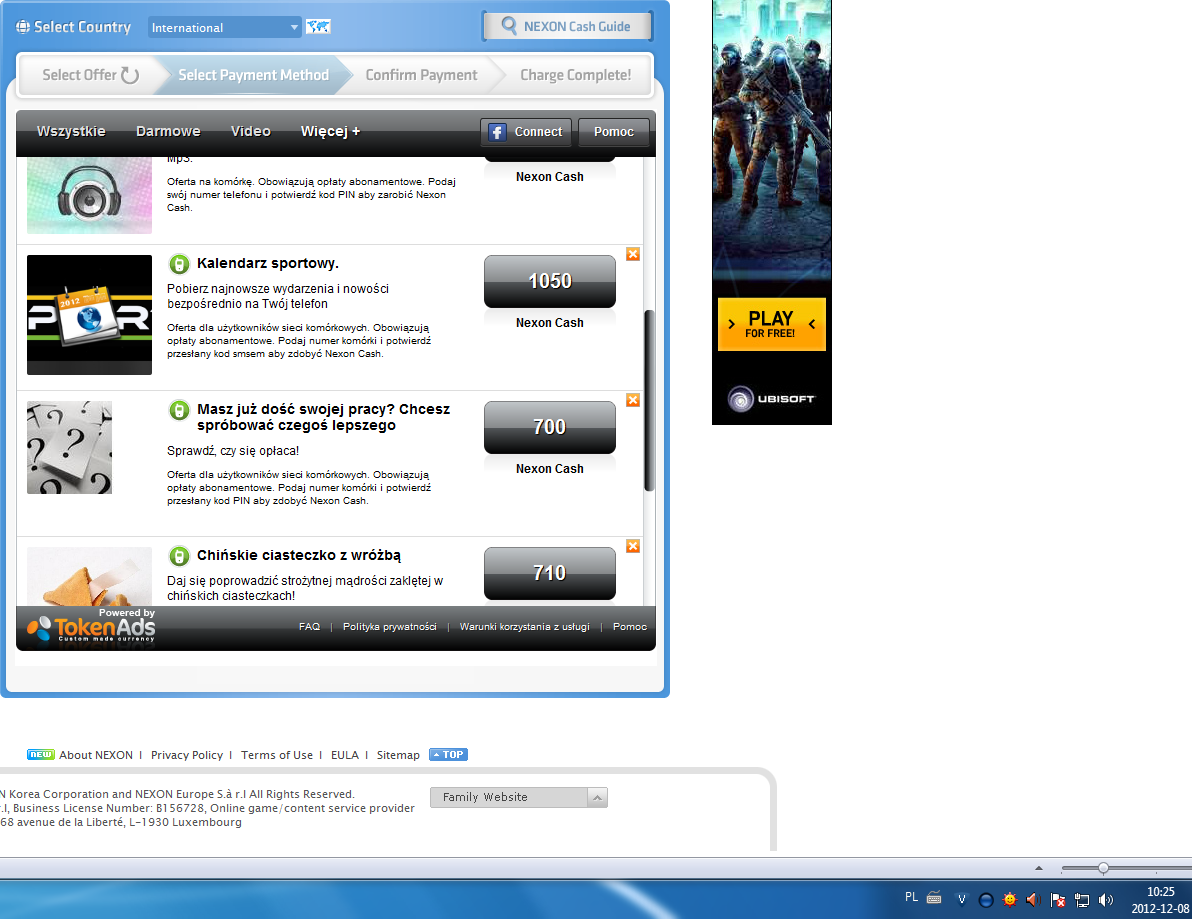Screen dimensions: 1192x919
Task: Open the Masz już dość swojej pracy offer title
Action: 323,417
